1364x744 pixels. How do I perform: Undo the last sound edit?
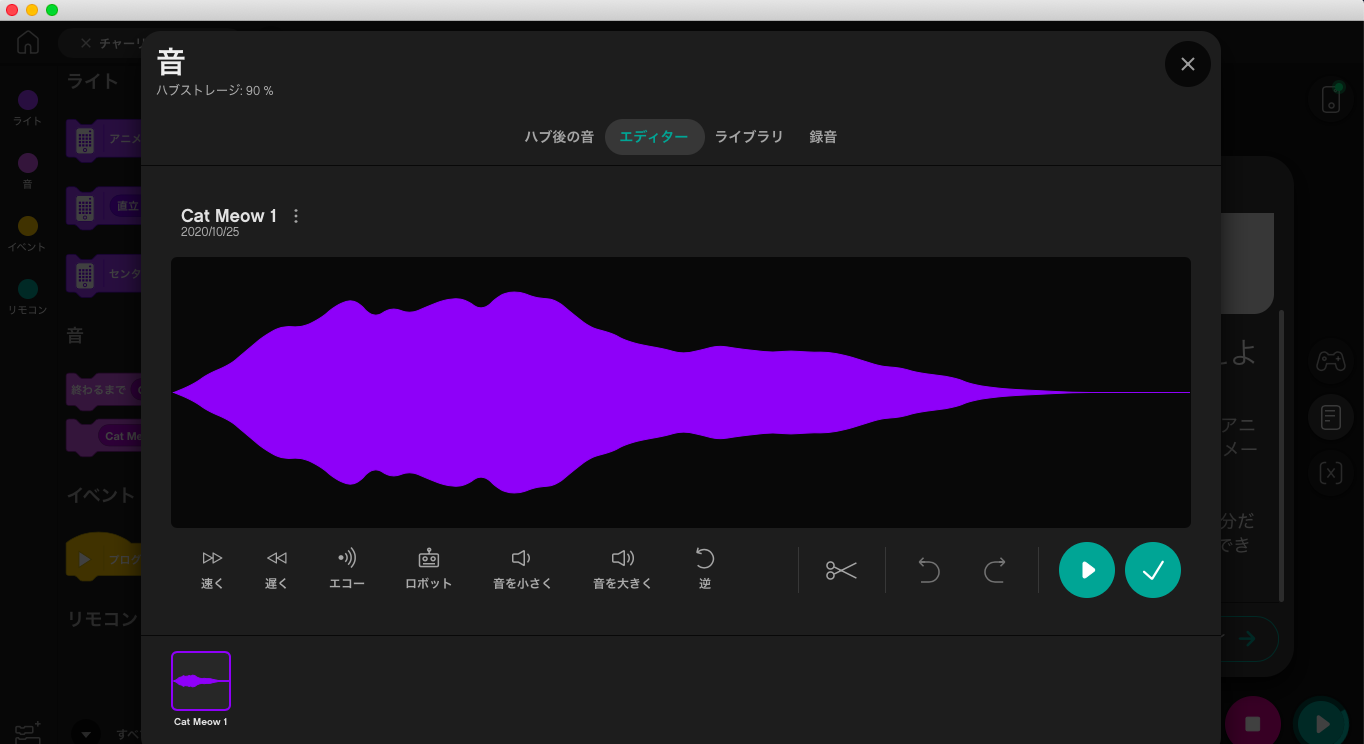tap(927, 569)
